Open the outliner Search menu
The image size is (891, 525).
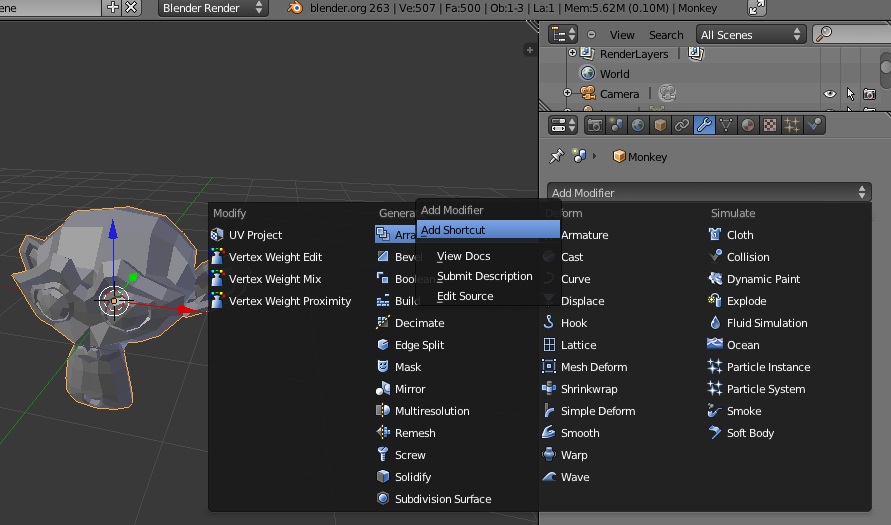(666, 35)
